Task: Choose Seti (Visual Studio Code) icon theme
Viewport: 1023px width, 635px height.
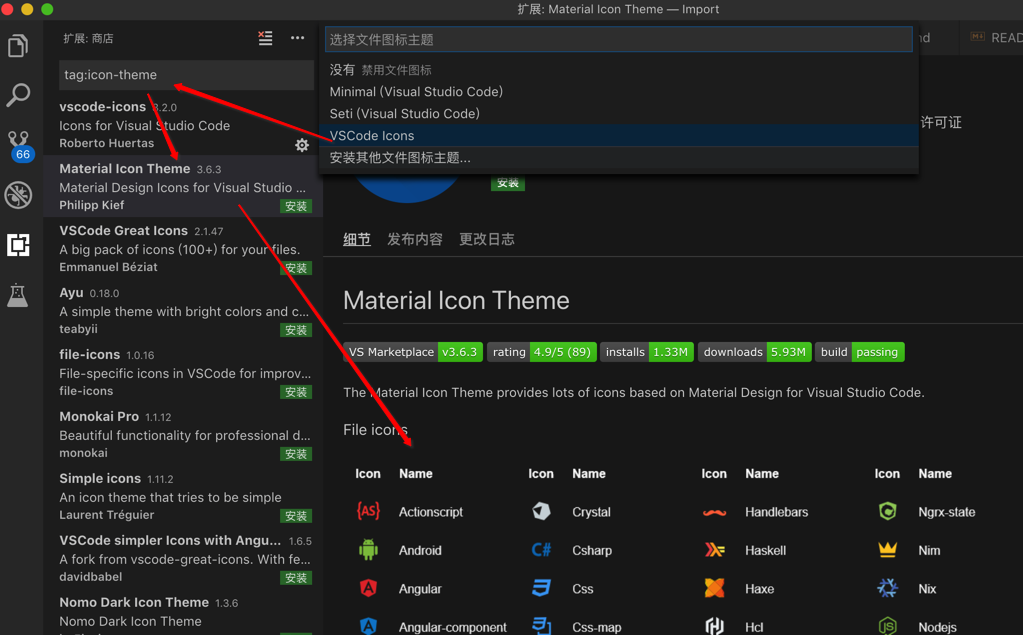Action: tap(618, 114)
